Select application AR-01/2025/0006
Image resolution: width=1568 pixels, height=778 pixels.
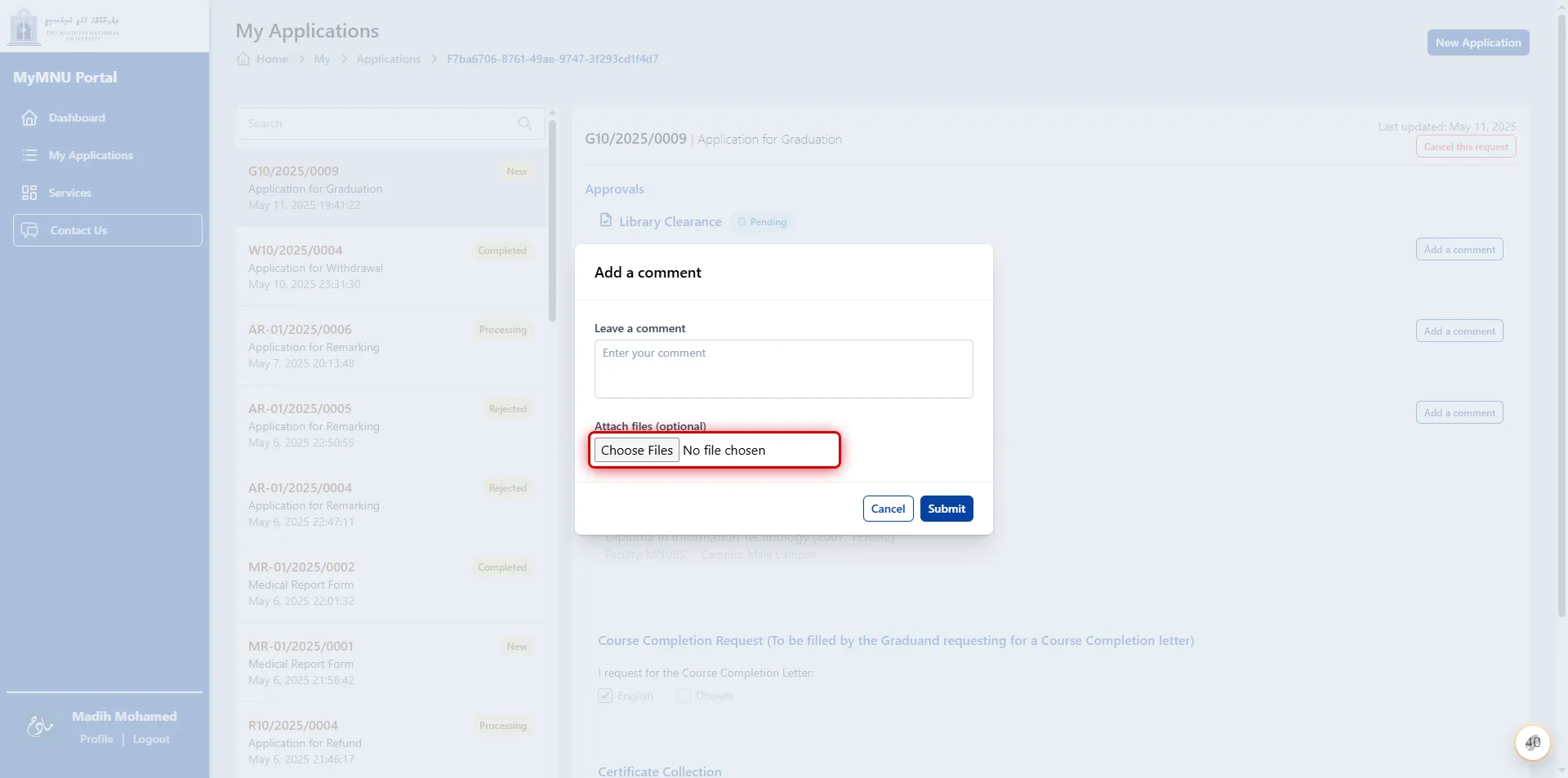[390, 346]
